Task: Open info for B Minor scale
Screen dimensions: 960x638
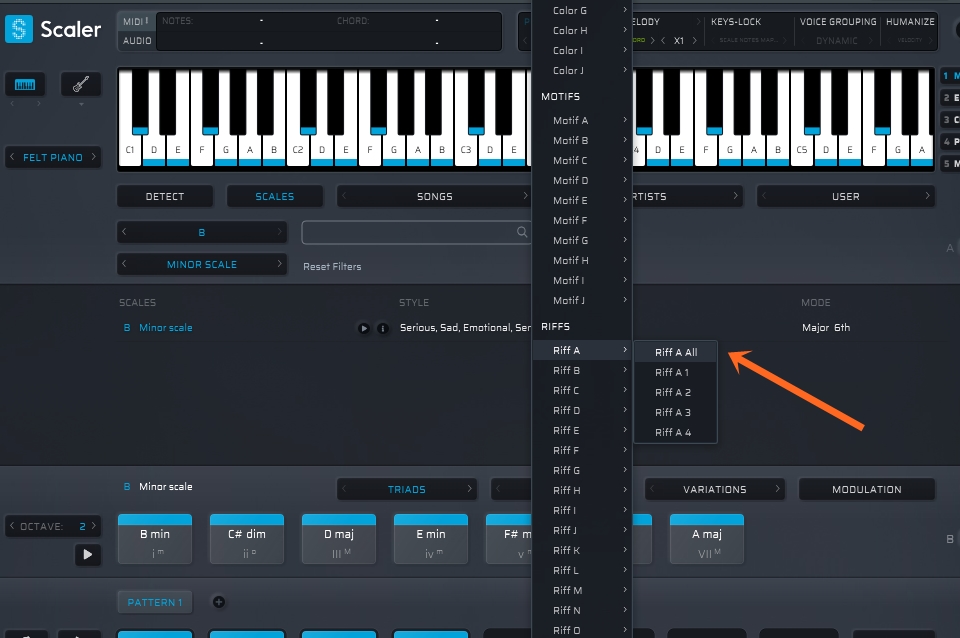Action: pos(382,328)
